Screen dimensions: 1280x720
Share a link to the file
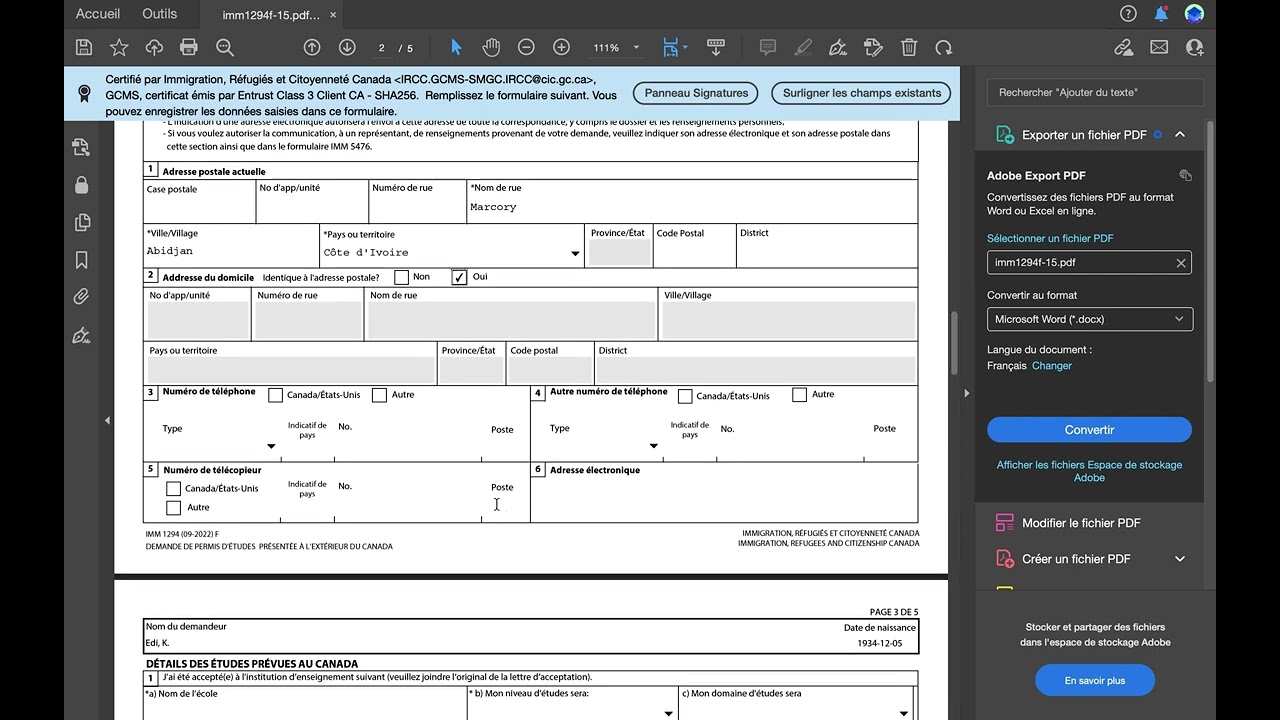tap(1124, 47)
